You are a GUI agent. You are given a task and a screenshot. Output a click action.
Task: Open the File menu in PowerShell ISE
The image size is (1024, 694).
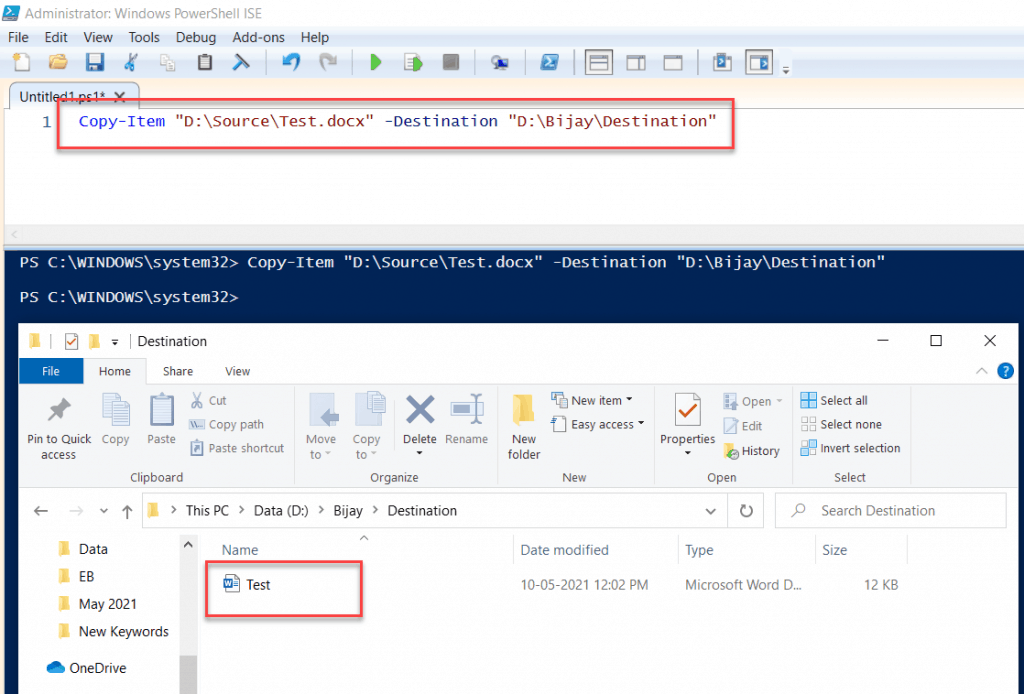[x=18, y=37]
